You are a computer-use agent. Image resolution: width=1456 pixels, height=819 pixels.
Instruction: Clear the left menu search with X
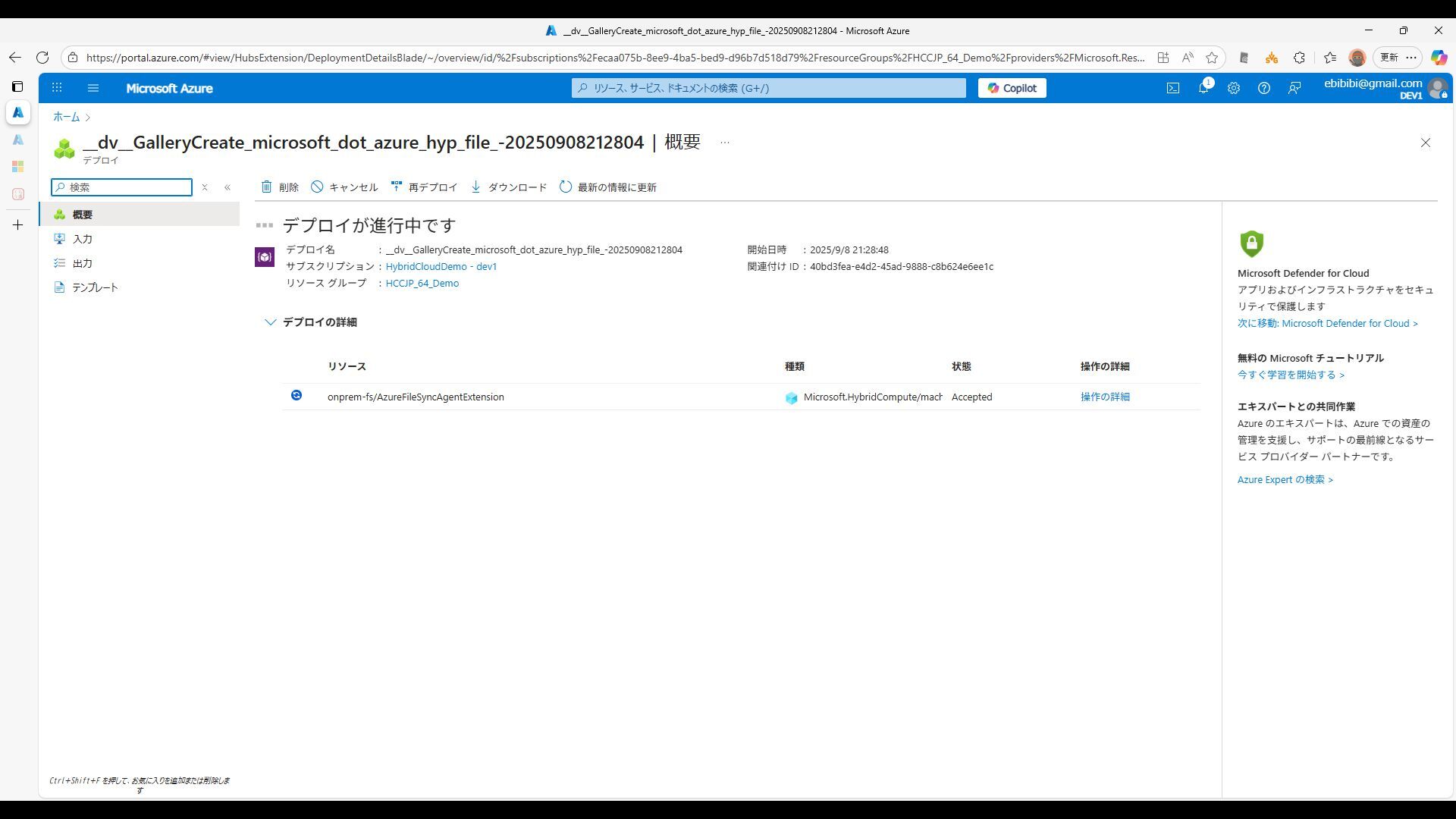point(205,187)
